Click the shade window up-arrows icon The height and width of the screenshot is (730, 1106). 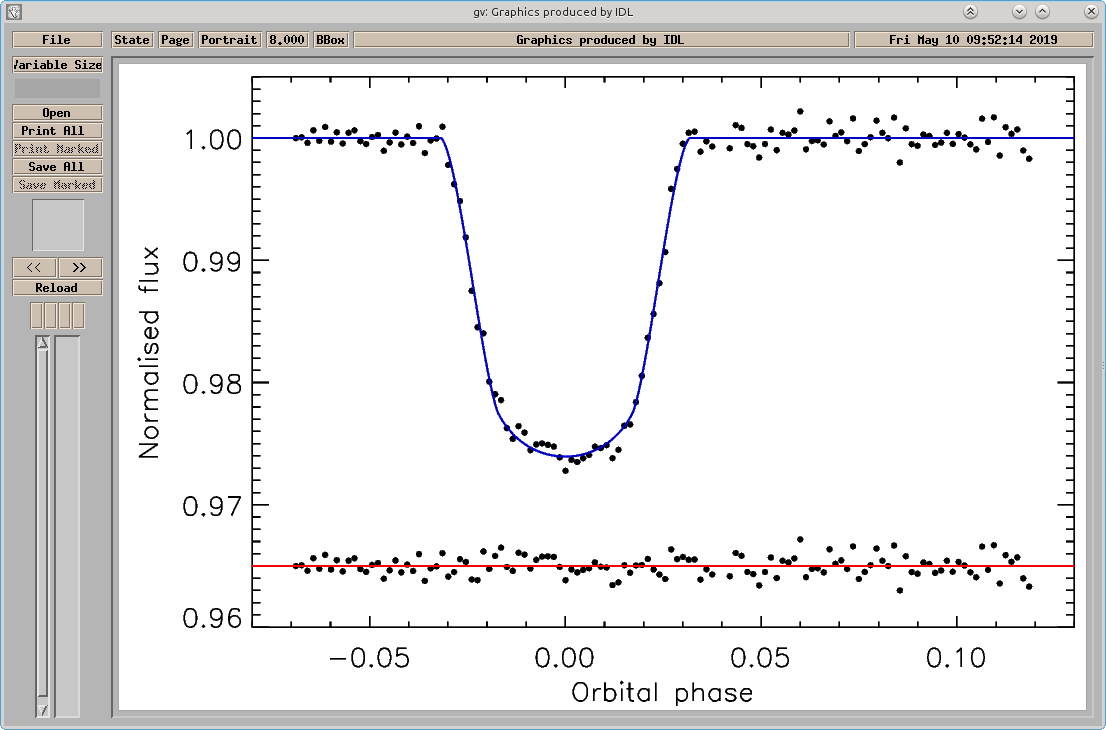coord(971,12)
